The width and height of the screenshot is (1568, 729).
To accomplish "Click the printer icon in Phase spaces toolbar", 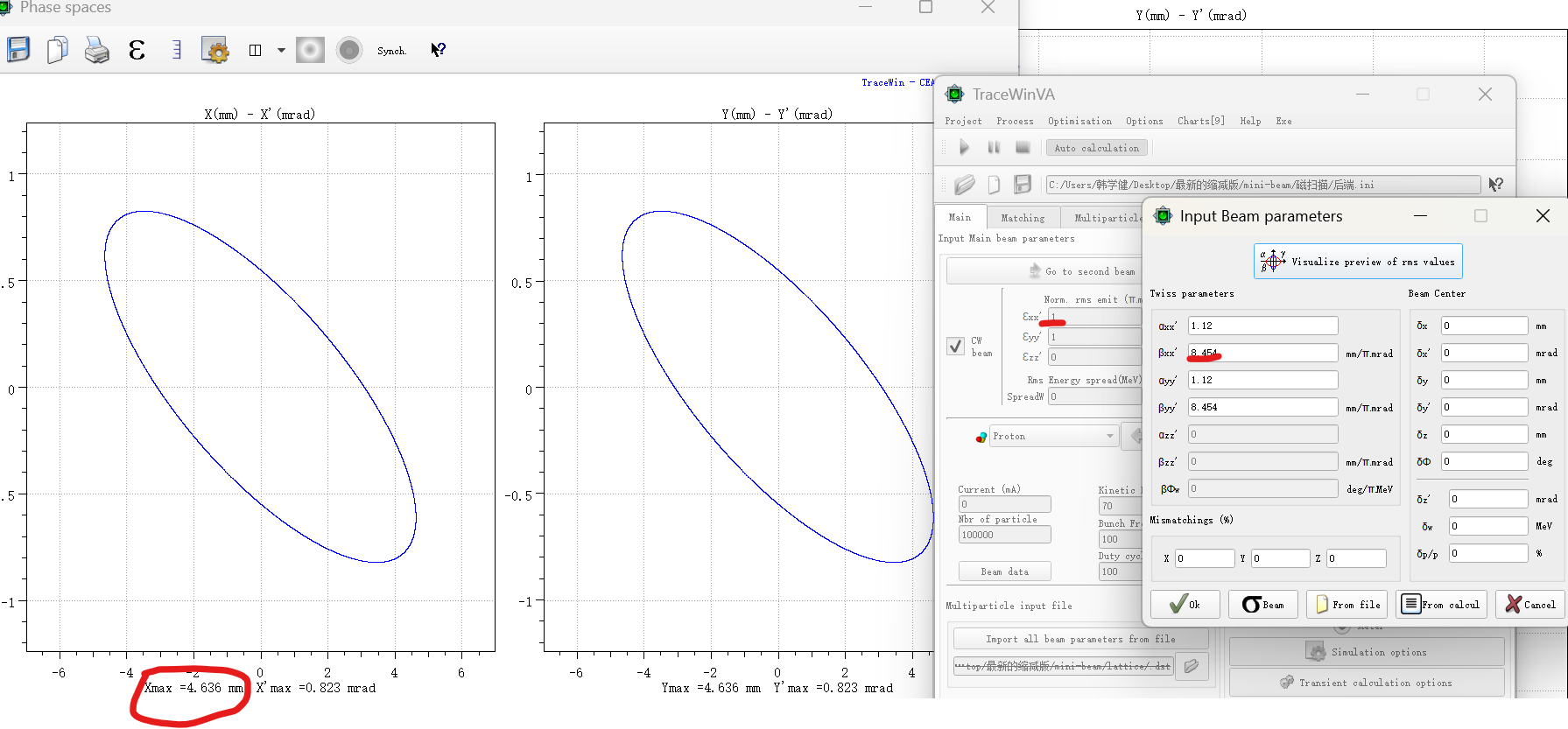I will [96, 50].
